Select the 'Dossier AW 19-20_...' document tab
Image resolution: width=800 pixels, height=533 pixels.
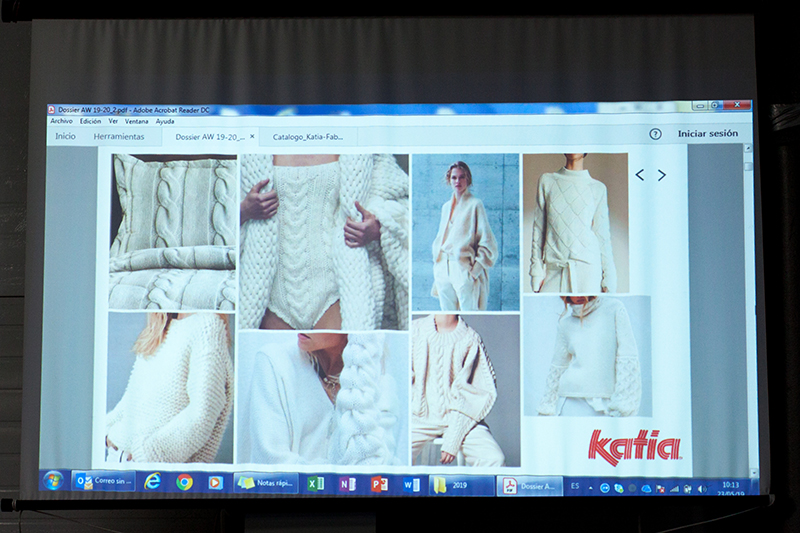[210, 137]
